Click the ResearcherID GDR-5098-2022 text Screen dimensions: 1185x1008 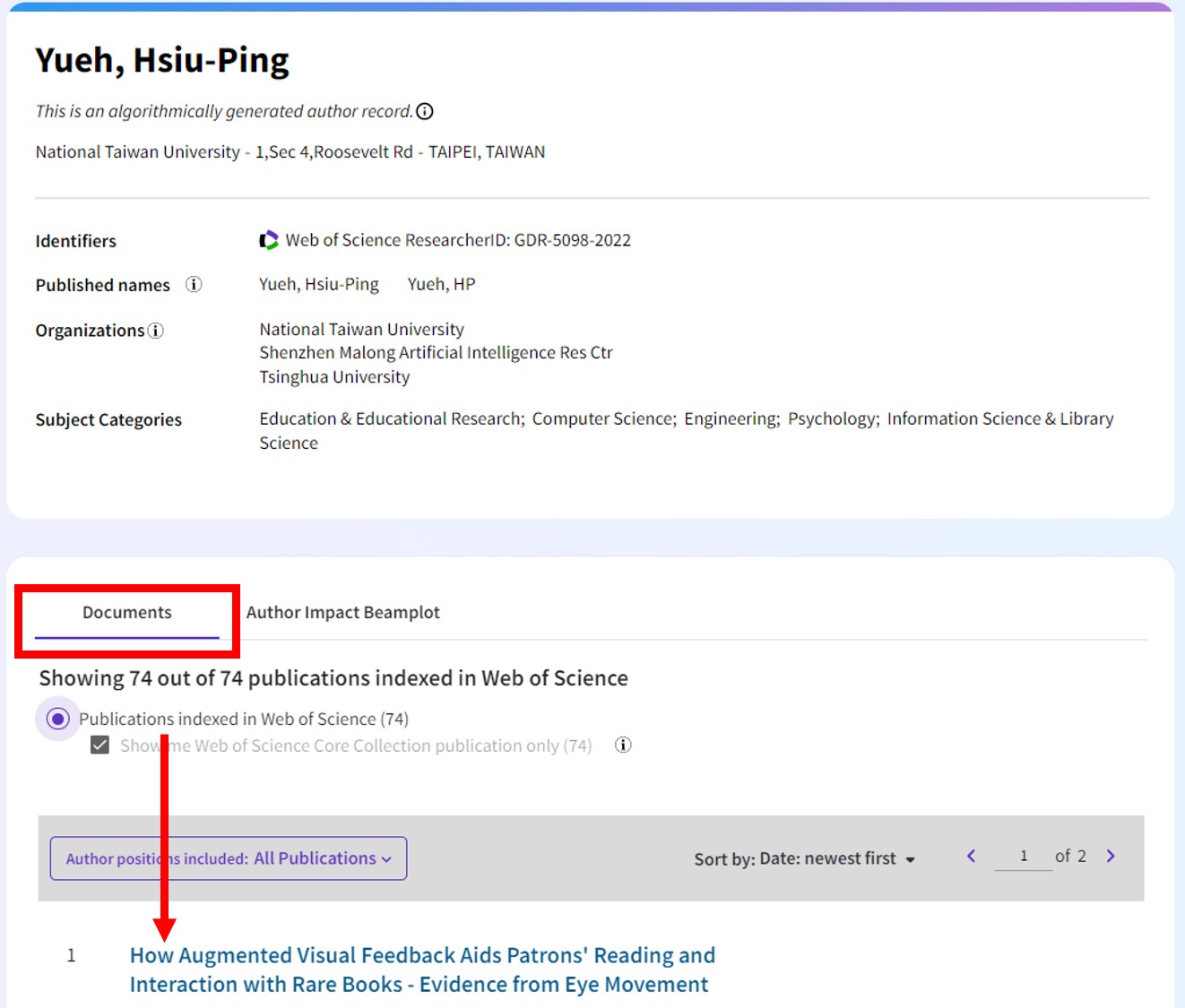click(458, 240)
